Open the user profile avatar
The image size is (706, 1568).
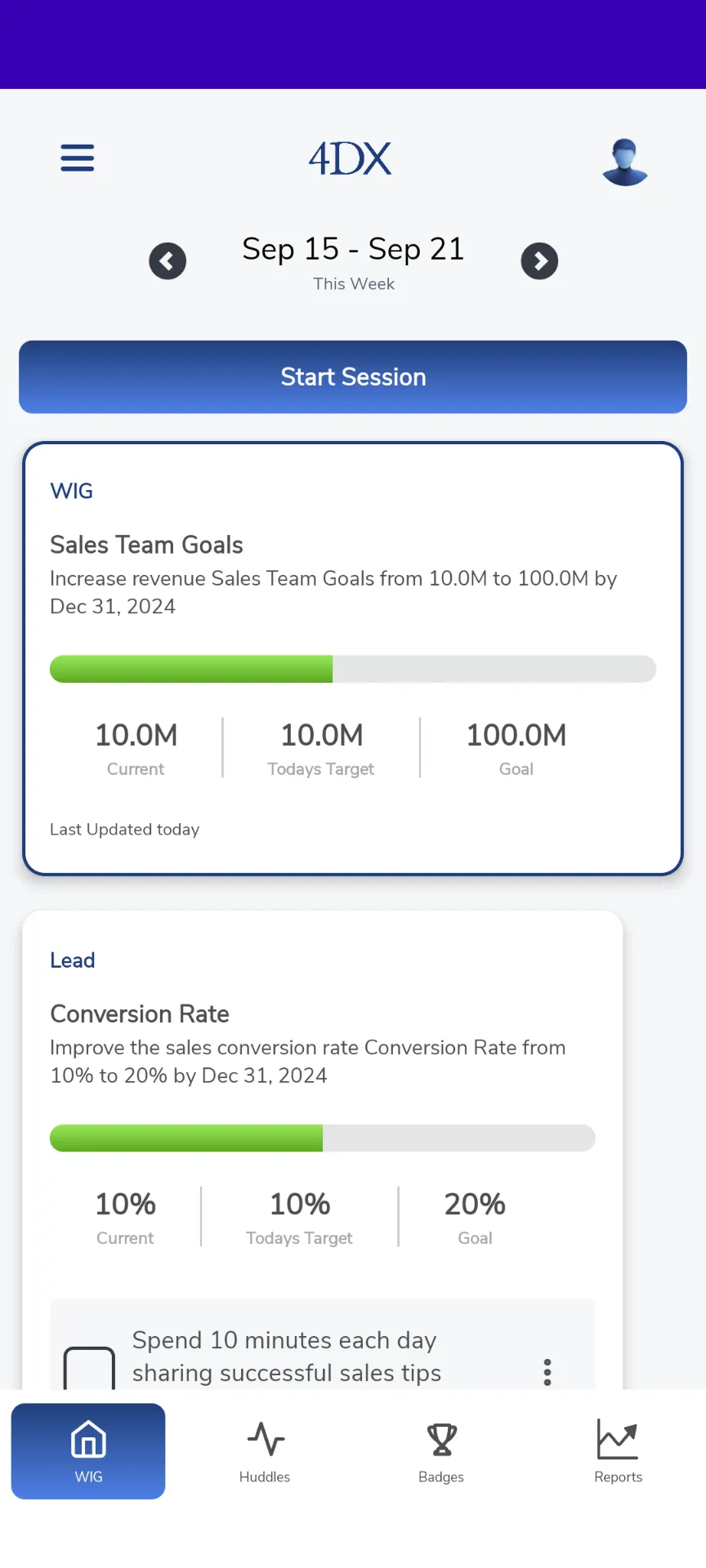(625, 162)
